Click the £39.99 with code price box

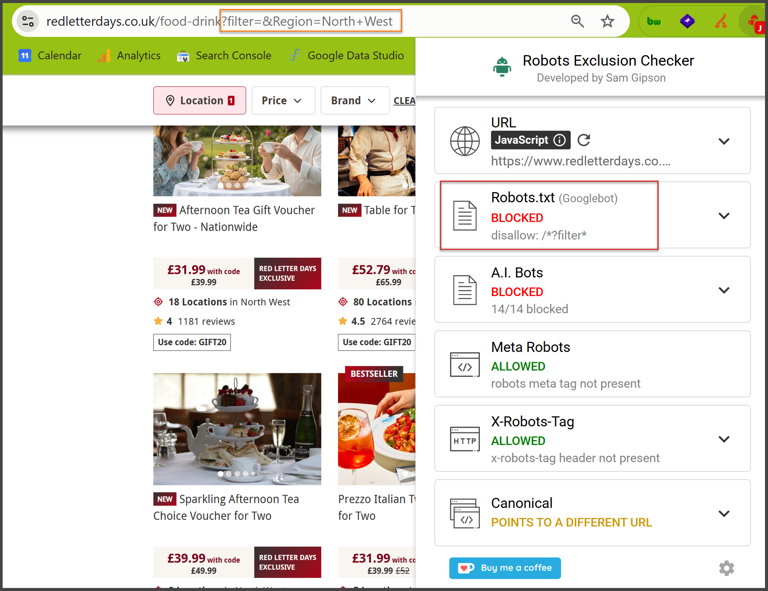pos(203,562)
